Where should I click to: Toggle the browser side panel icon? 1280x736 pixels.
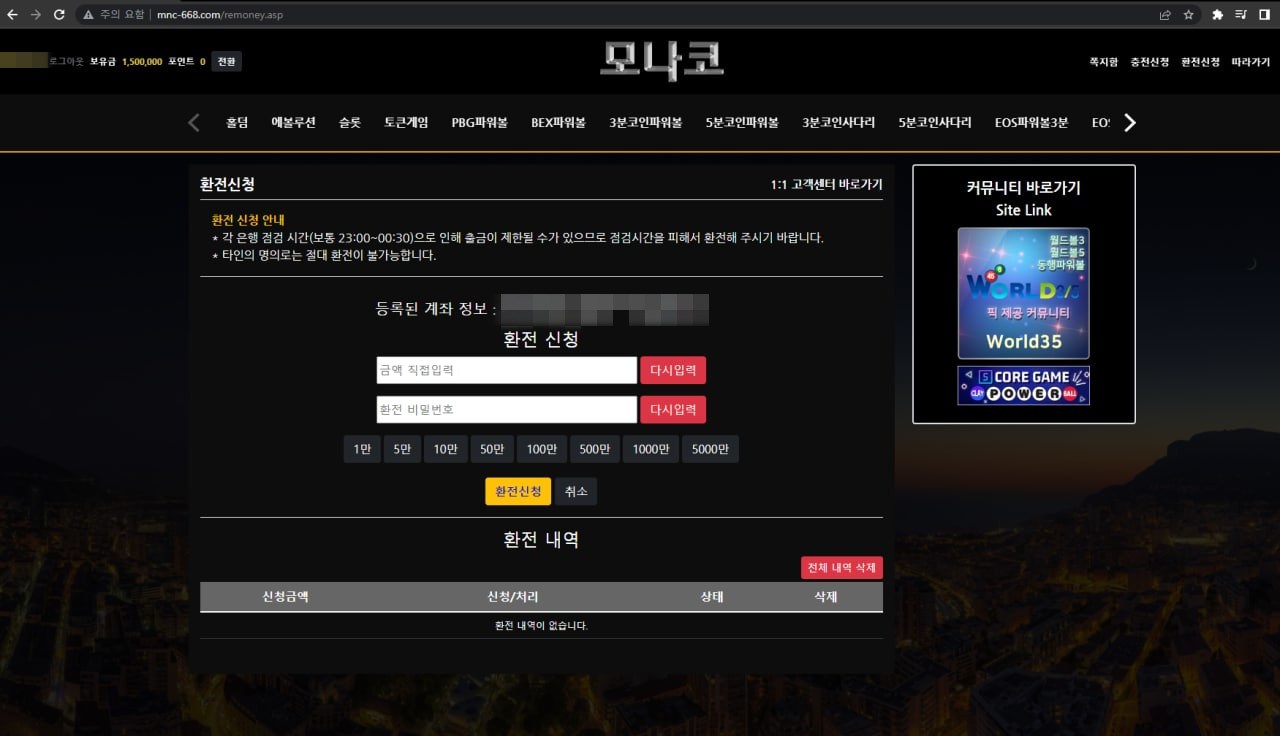[1264, 15]
